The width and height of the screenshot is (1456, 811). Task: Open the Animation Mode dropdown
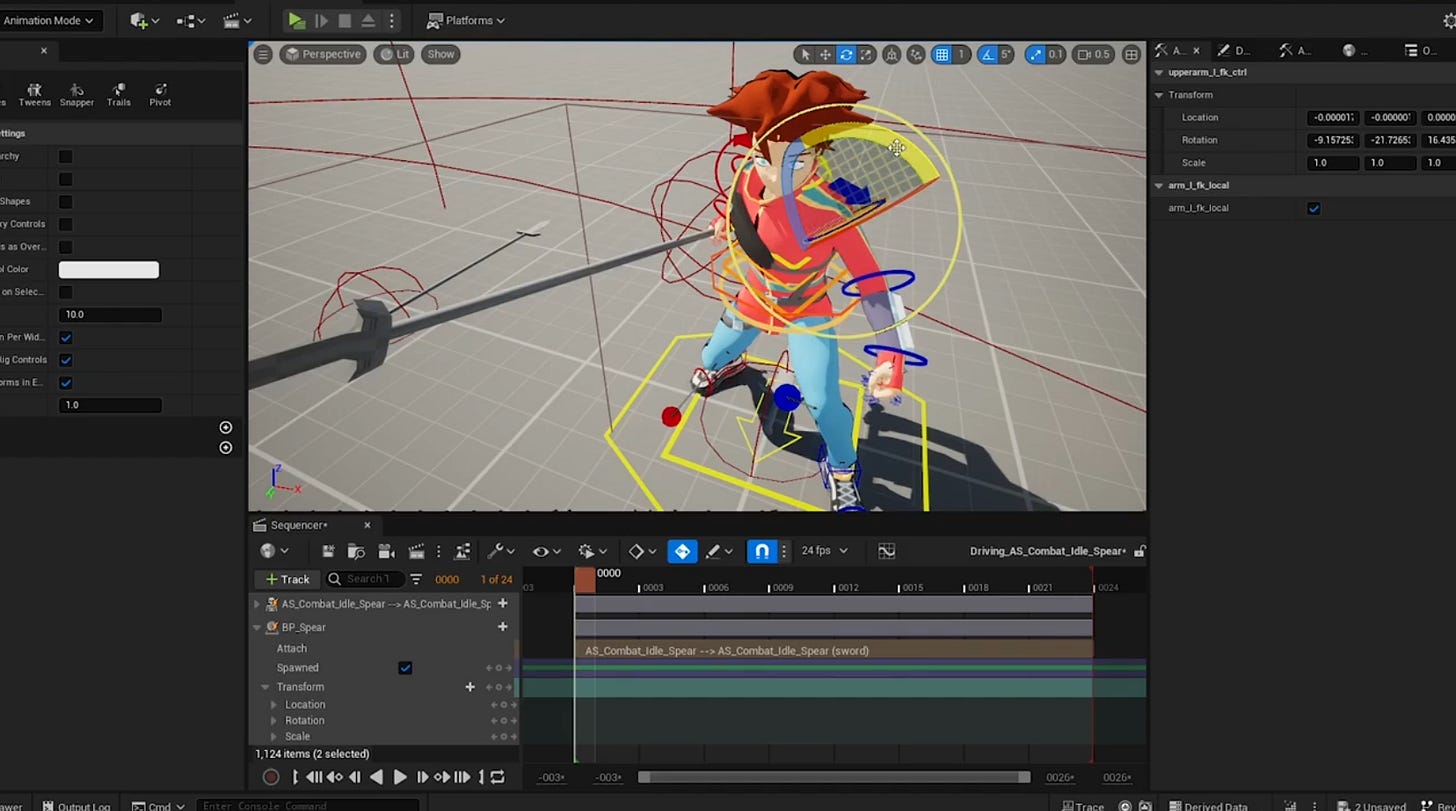[x=48, y=20]
